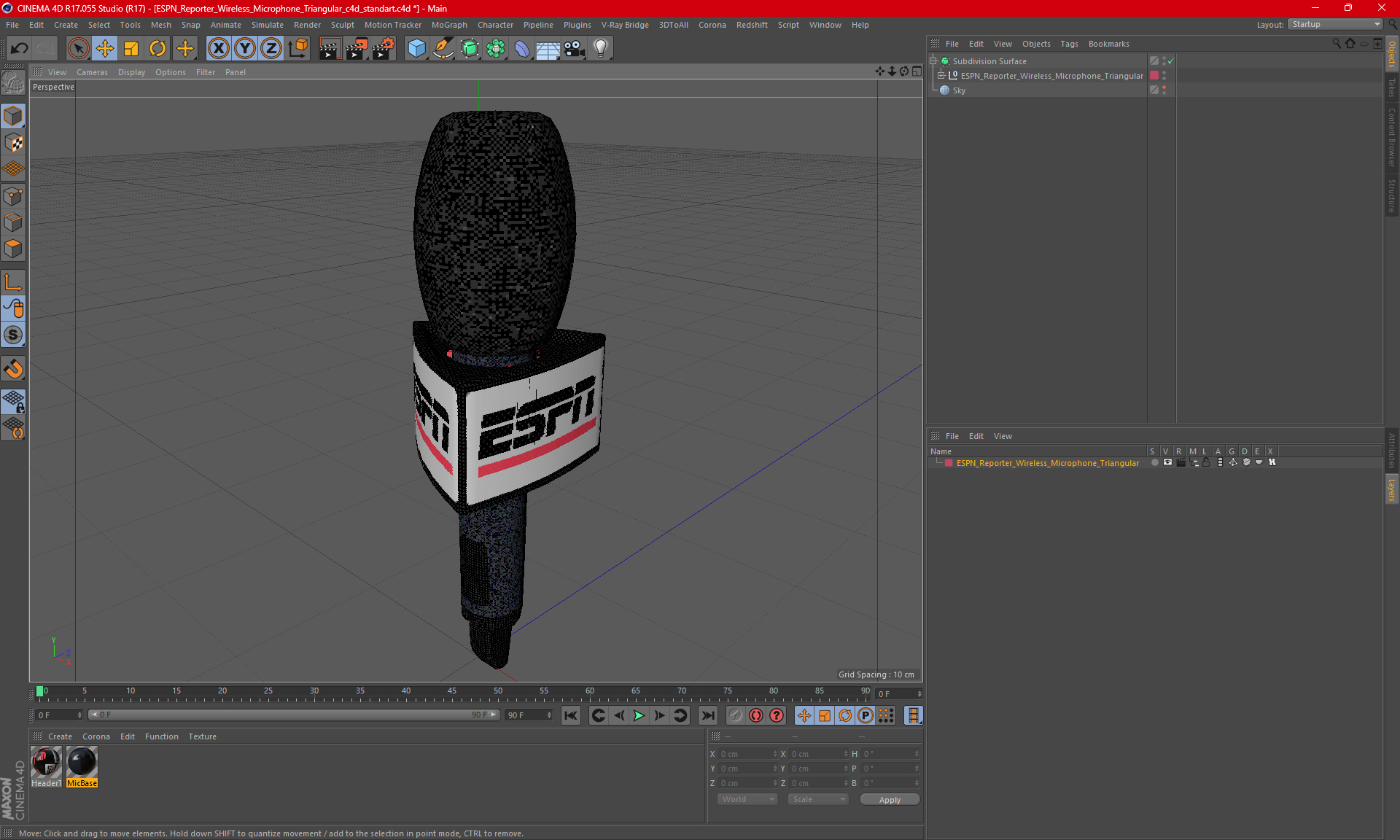Image resolution: width=1400 pixels, height=840 pixels.
Task: Toggle Snap enable icon
Action: click(x=13, y=368)
